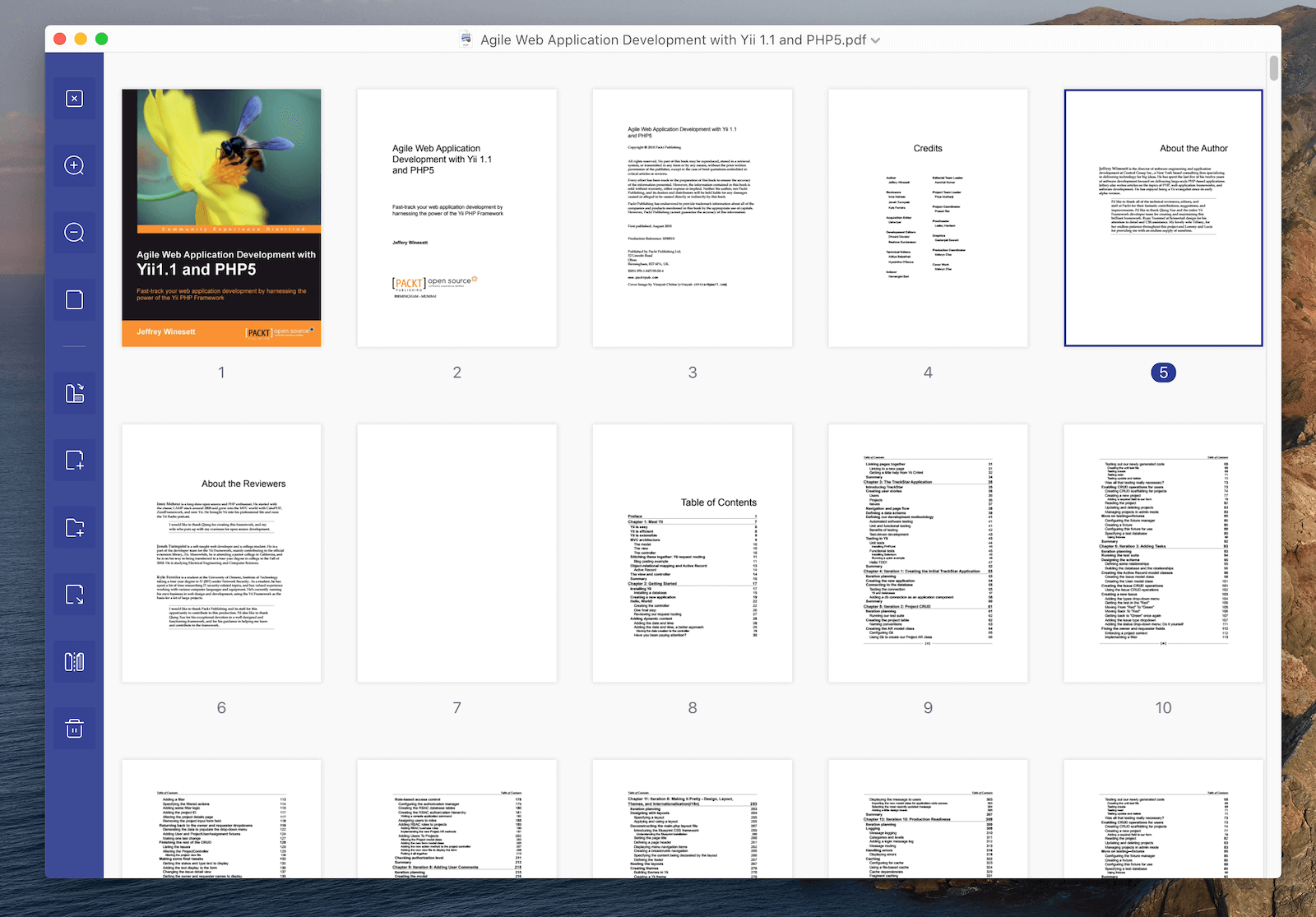Click the zoom in magnifier icon
The width and height of the screenshot is (1316, 917).
click(x=74, y=166)
